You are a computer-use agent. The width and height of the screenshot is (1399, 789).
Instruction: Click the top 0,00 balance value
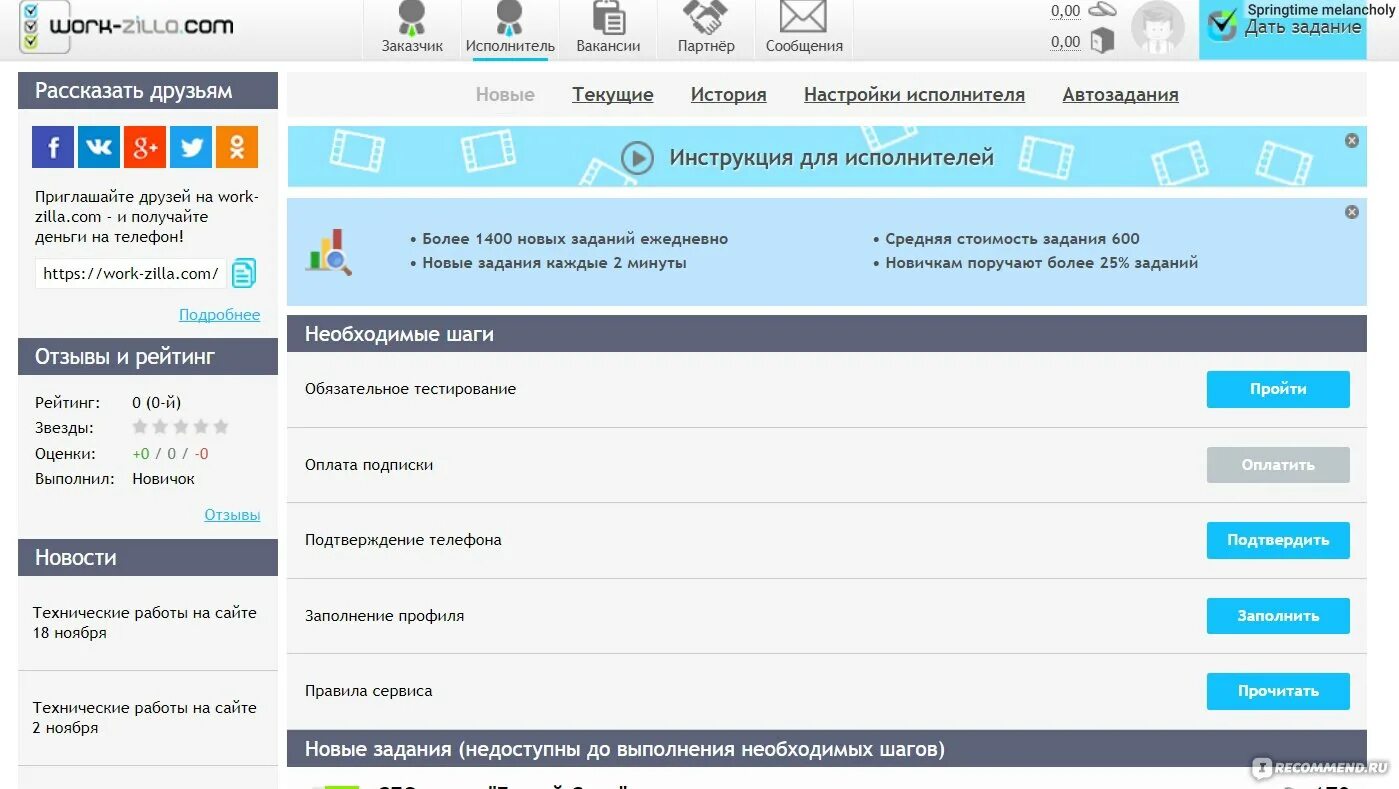[1065, 11]
